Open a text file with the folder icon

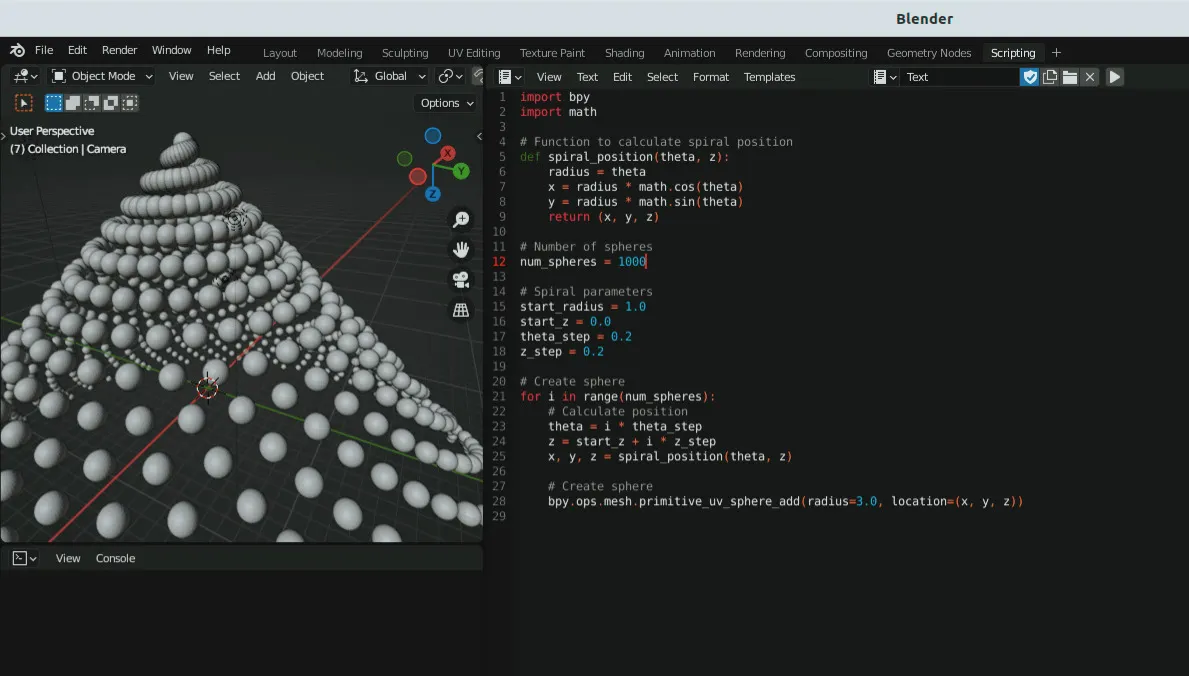pyautogui.click(x=1070, y=76)
